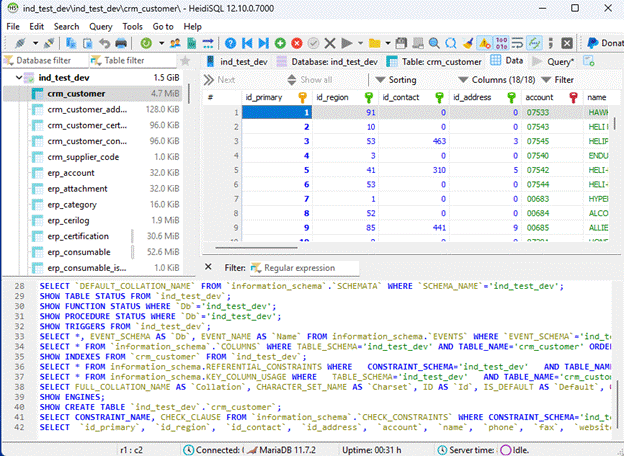Insert row with green plus icon
624x456 pixels.
click(x=280, y=43)
